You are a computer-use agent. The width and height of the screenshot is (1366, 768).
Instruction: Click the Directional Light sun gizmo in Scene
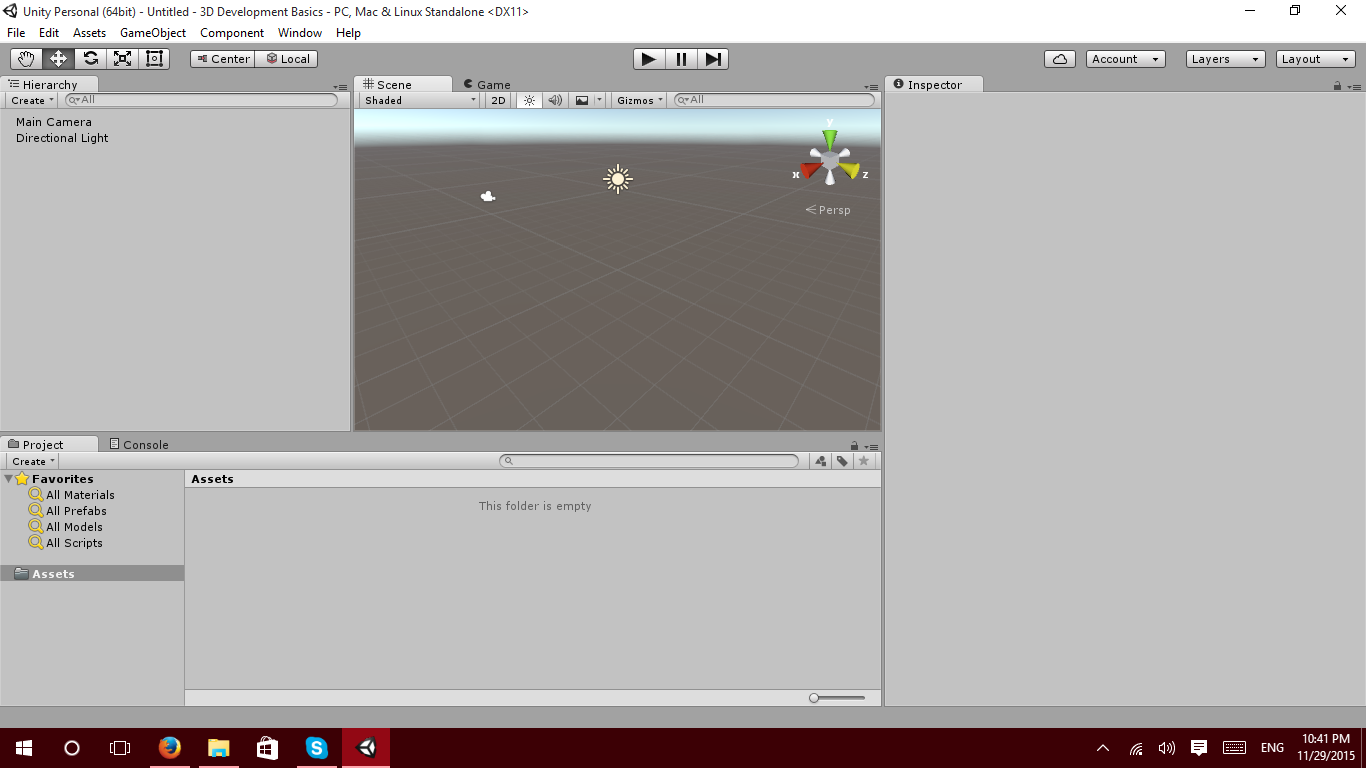pos(618,179)
